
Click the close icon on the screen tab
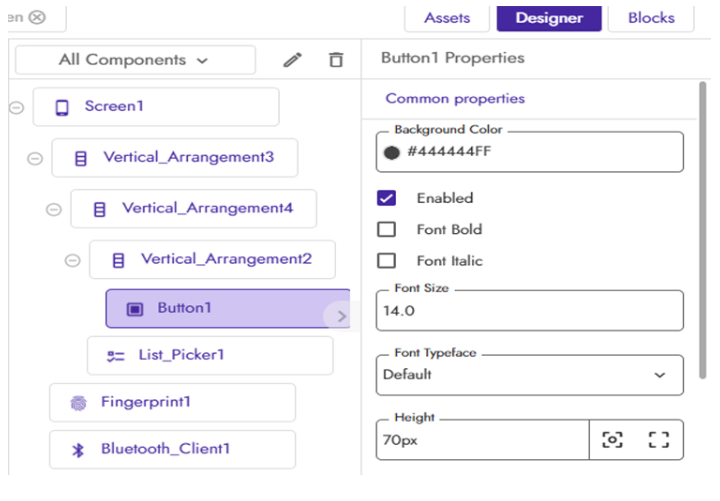tap(37, 17)
